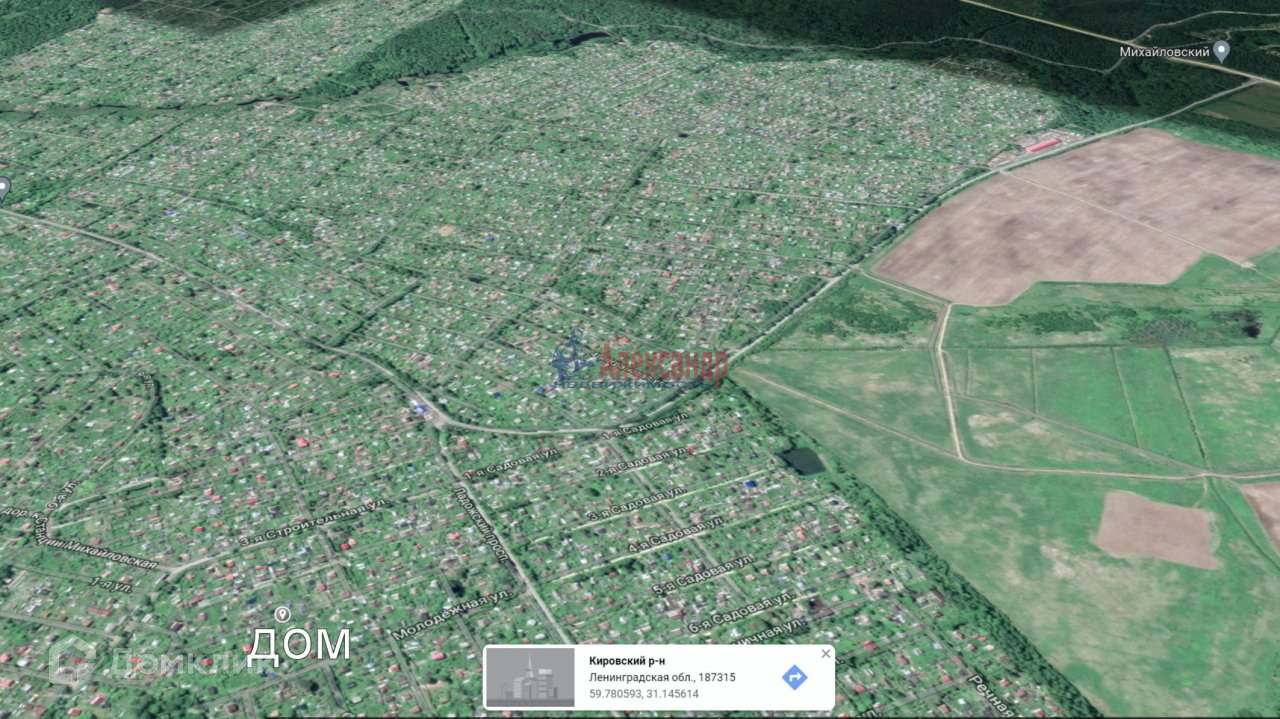
Task: Open the Михайловский place pin
Action: point(1221,51)
